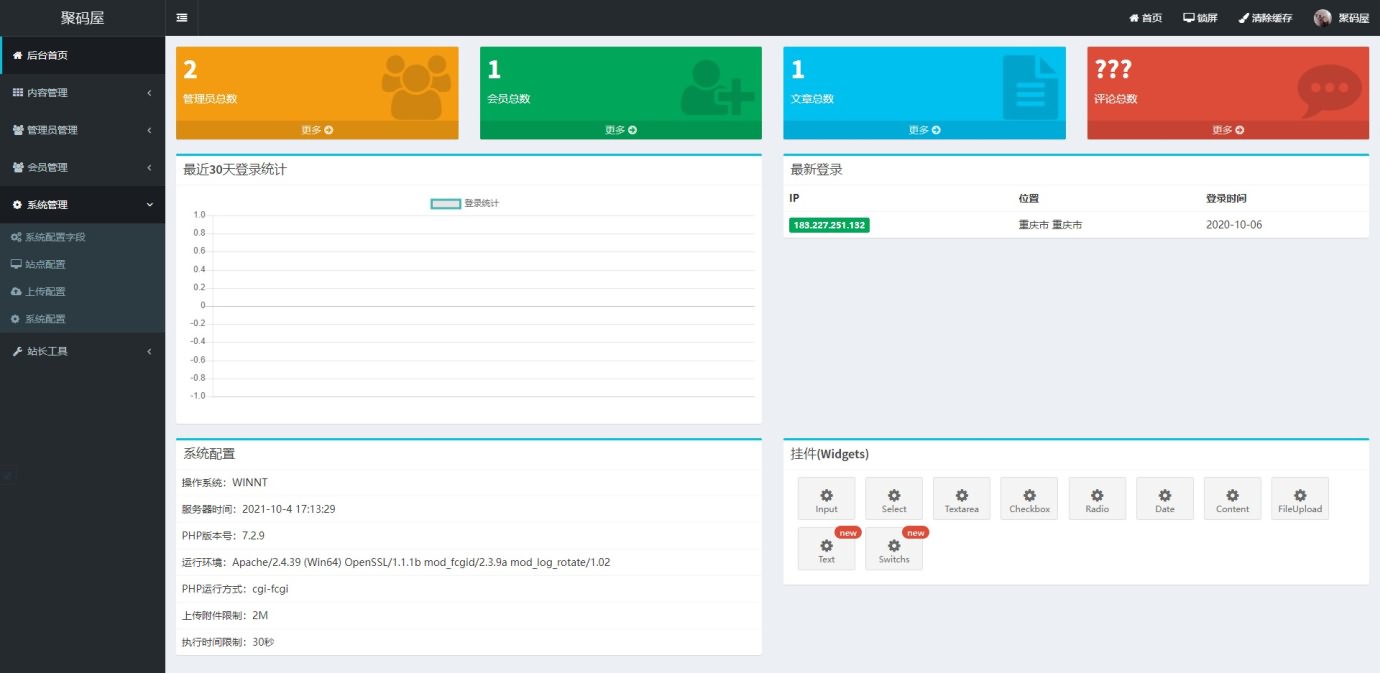Open 上传配置 submenu item

coord(45,292)
